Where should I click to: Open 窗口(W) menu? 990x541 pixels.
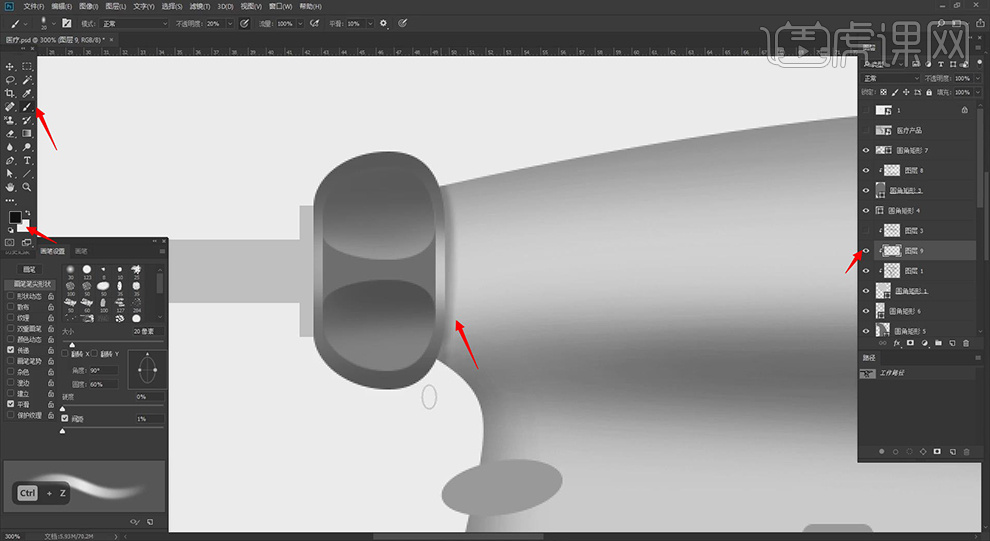(x=280, y=6)
